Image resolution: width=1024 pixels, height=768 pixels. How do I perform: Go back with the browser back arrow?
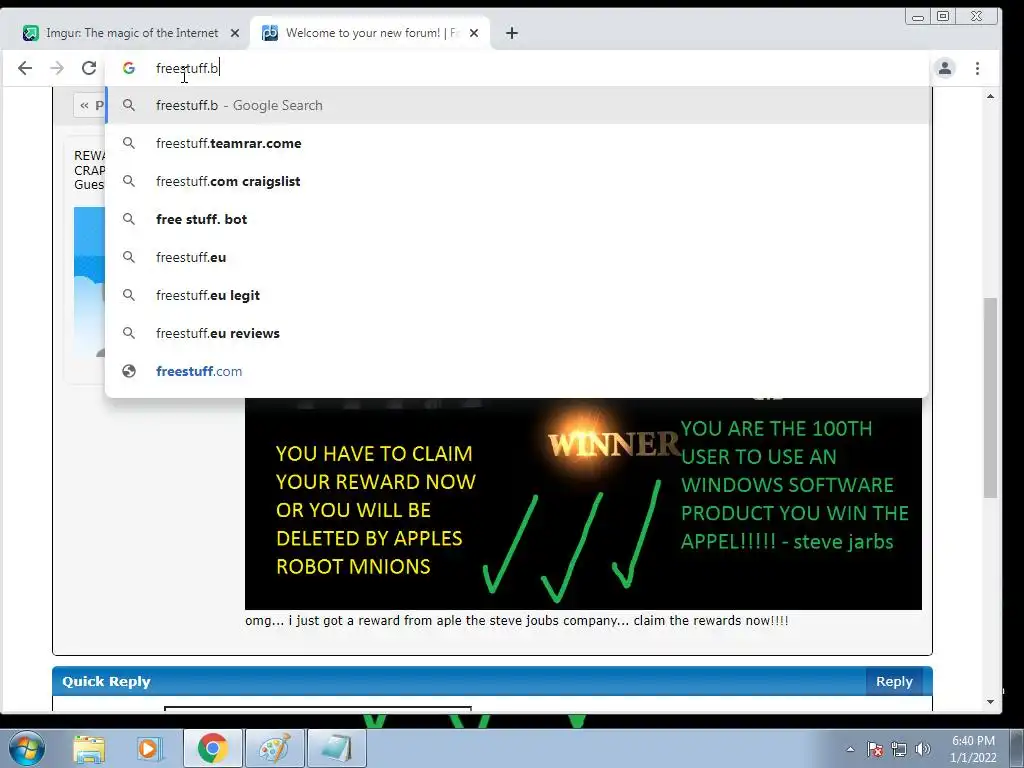pos(25,68)
